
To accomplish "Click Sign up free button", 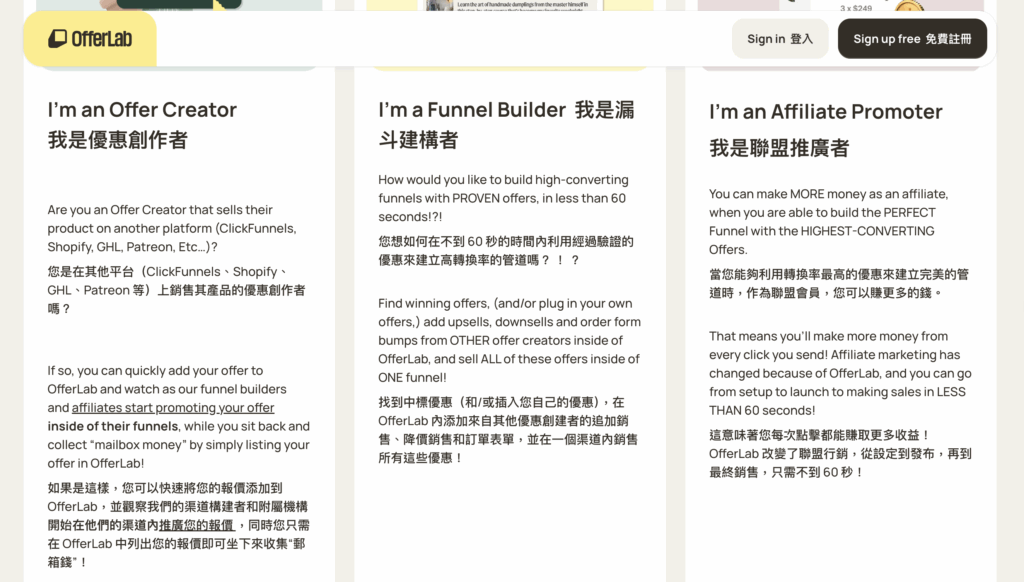I will (912, 39).
